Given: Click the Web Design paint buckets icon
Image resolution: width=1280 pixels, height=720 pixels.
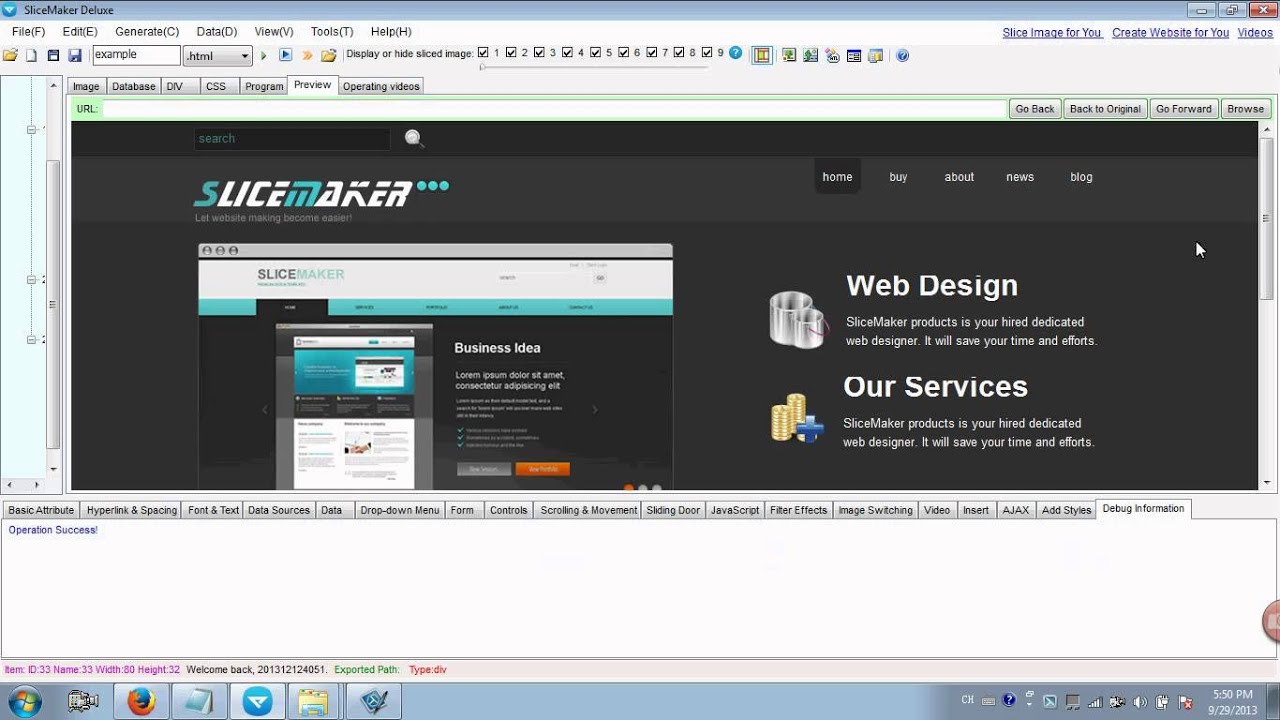Looking at the screenshot, I should pyautogui.click(x=798, y=319).
